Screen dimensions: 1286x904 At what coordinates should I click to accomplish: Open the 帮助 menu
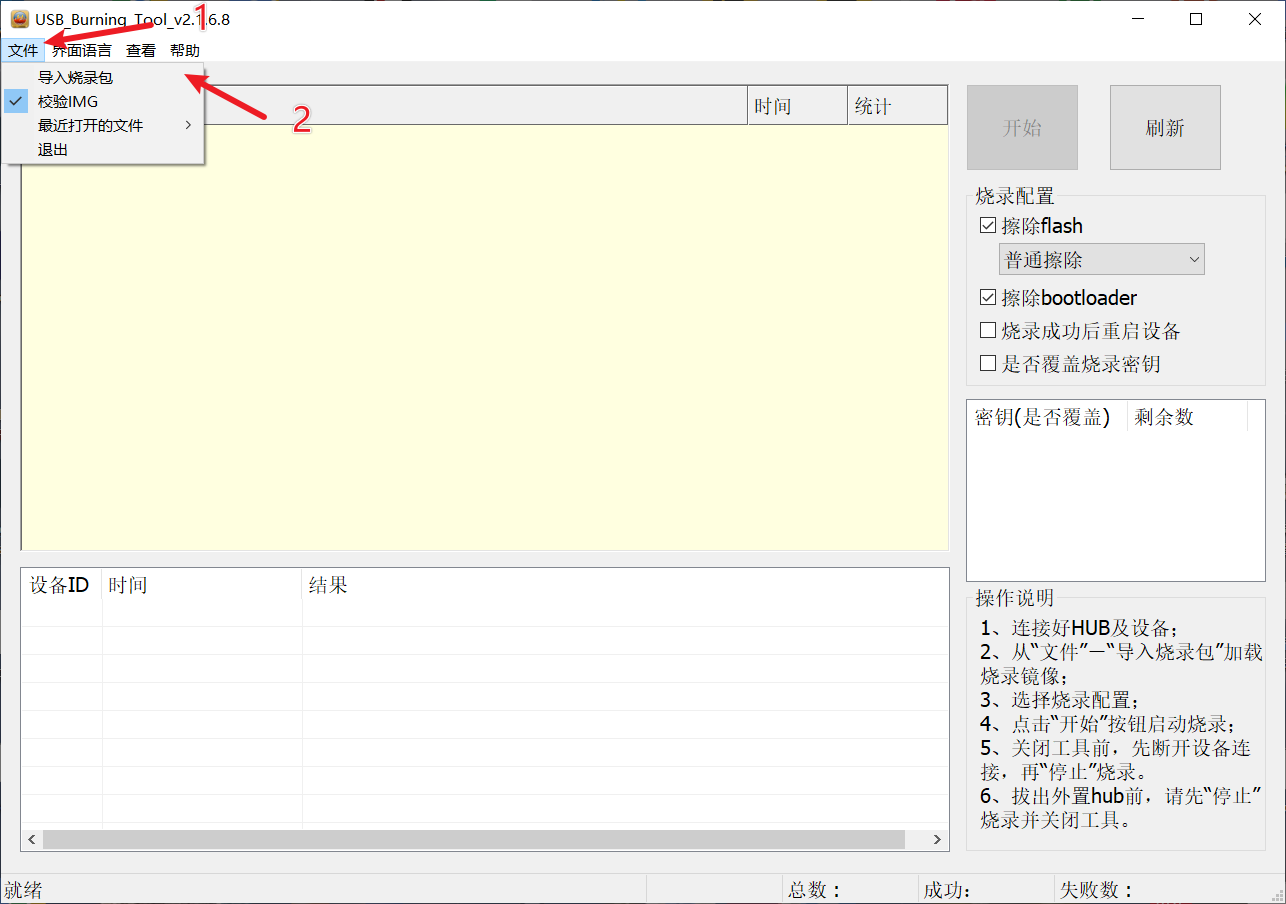[185, 51]
